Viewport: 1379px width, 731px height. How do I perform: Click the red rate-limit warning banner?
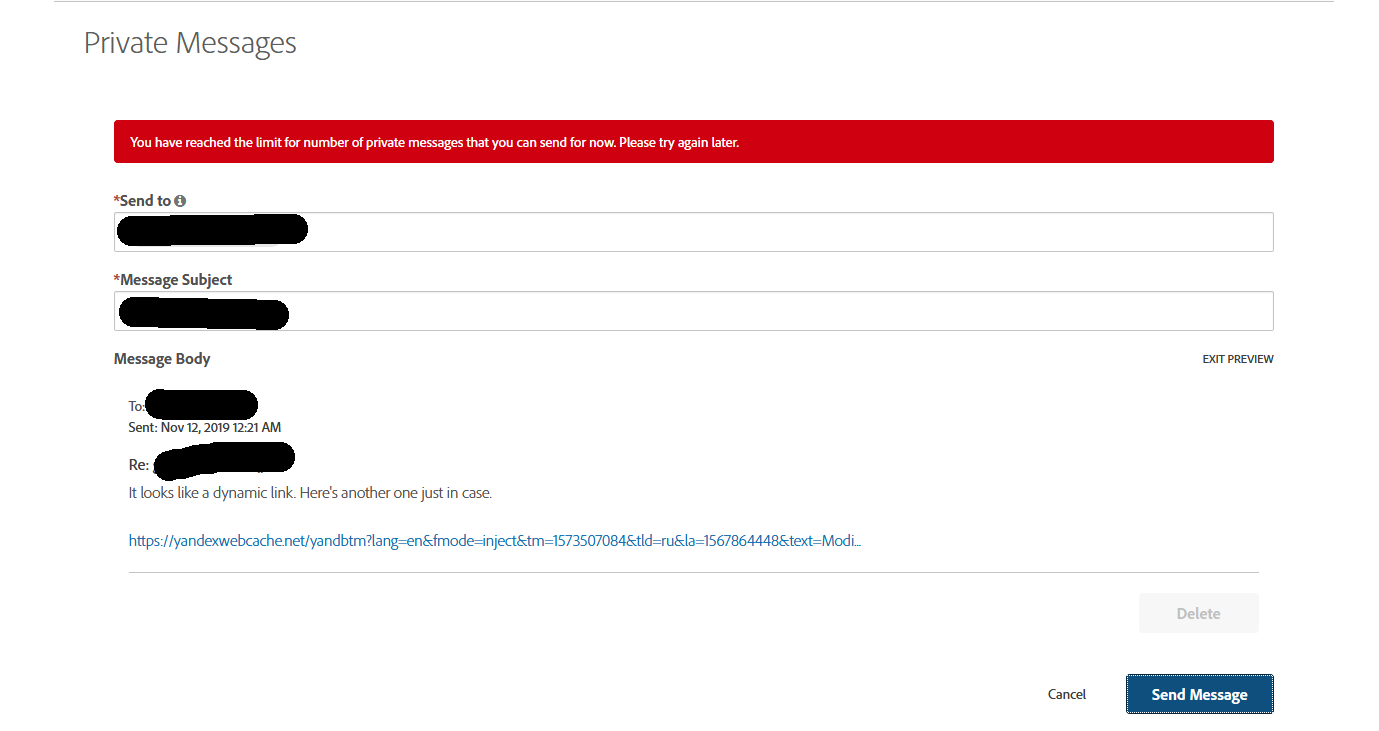pyautogui.click(x=694, y=141)
